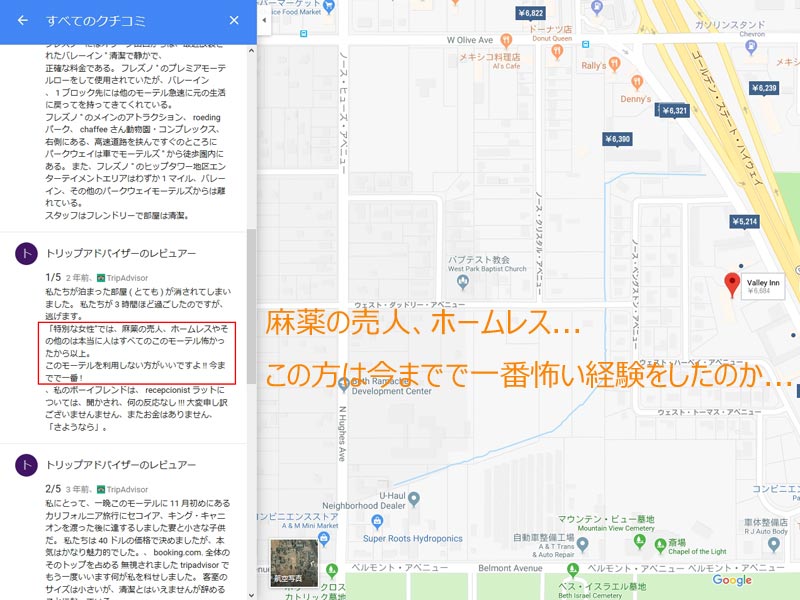The image size is (800, 600).
Task: Click the W Olive Ave street label
Action: [x=470, y=40]
